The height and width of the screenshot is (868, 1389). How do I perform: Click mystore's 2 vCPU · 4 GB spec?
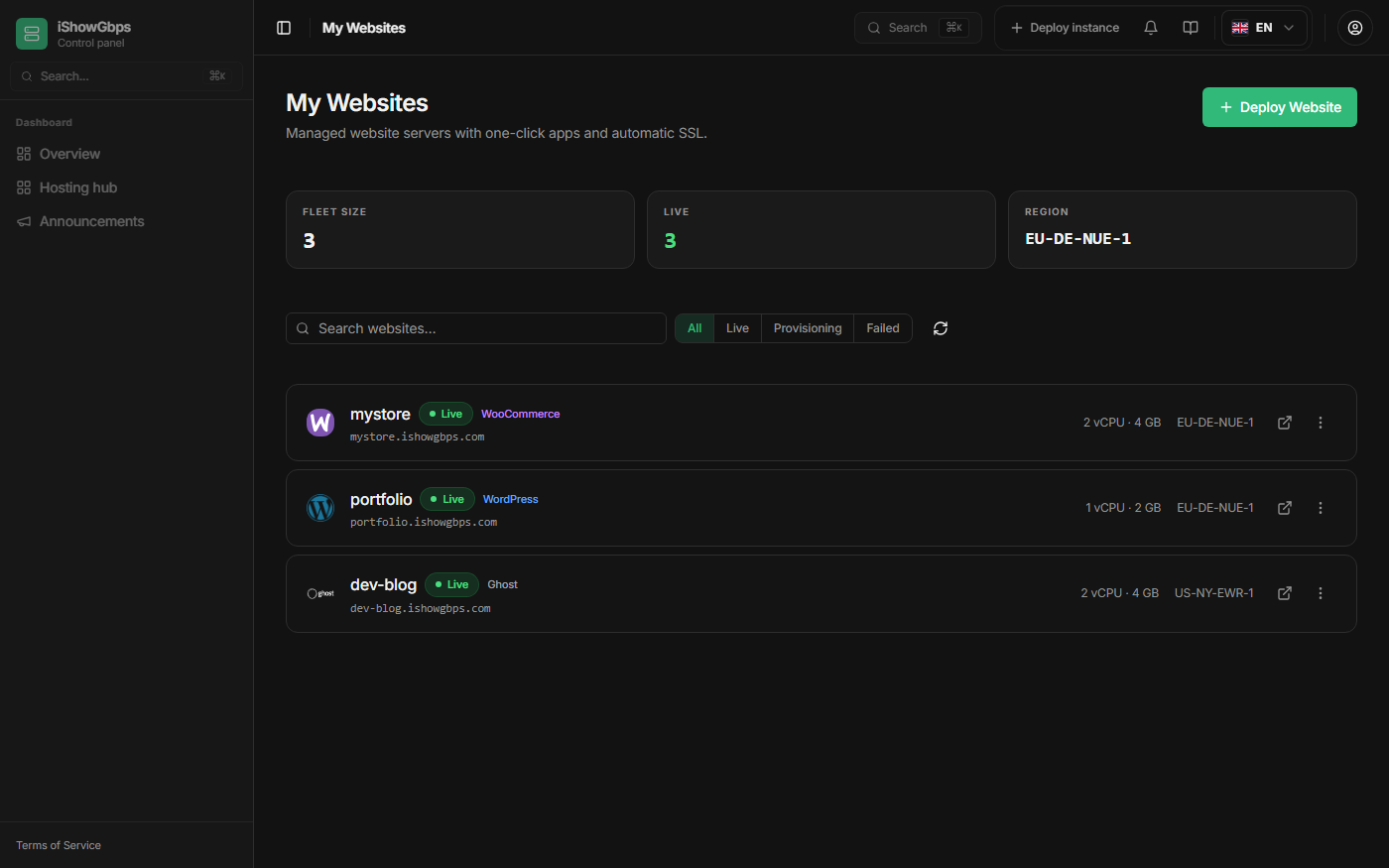[1122, 423]
